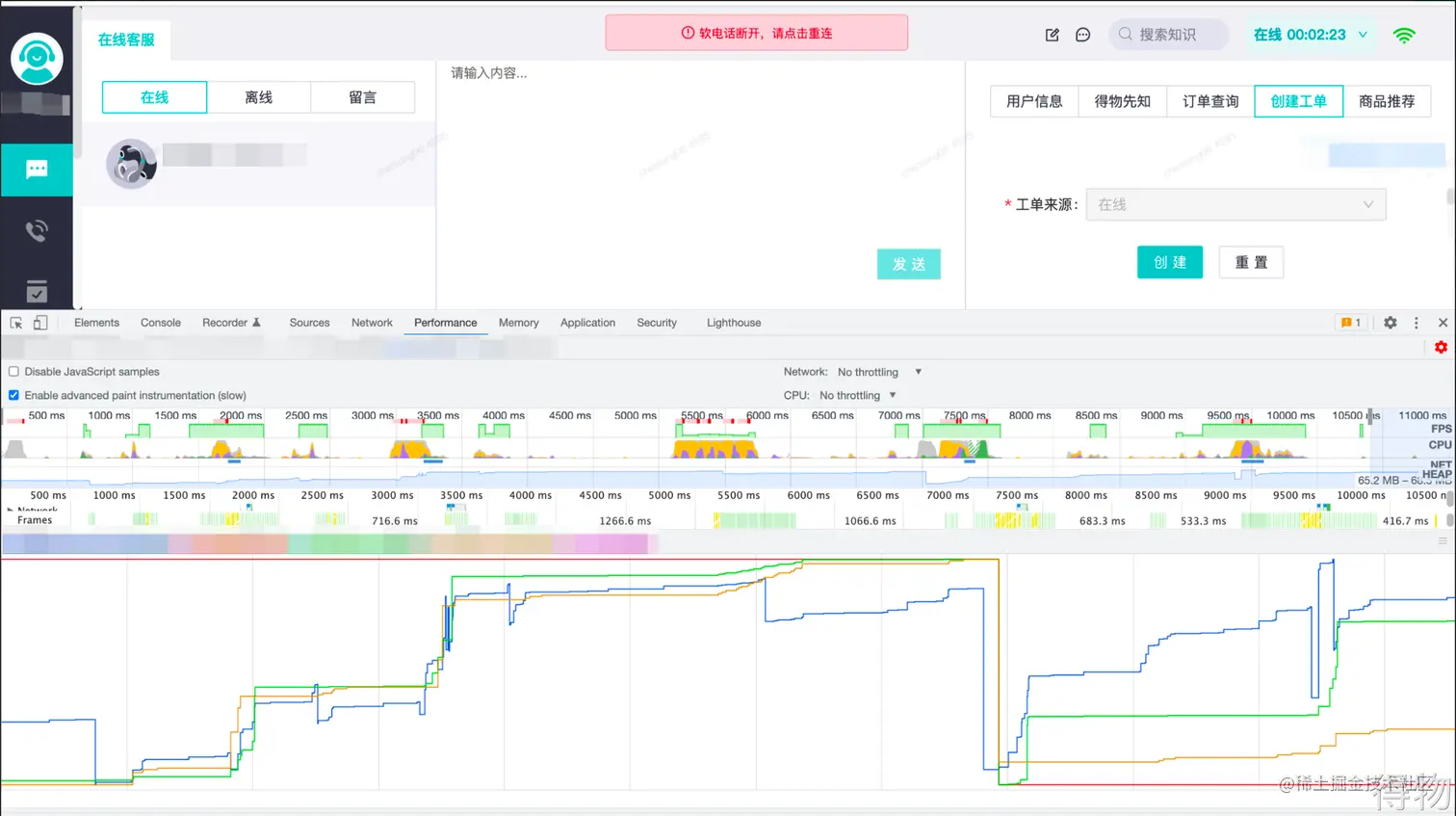This screenshot has width=1456, height=816.
Task: Click into the 搜索知识 search field
Action: click(x=1169, y=35)
